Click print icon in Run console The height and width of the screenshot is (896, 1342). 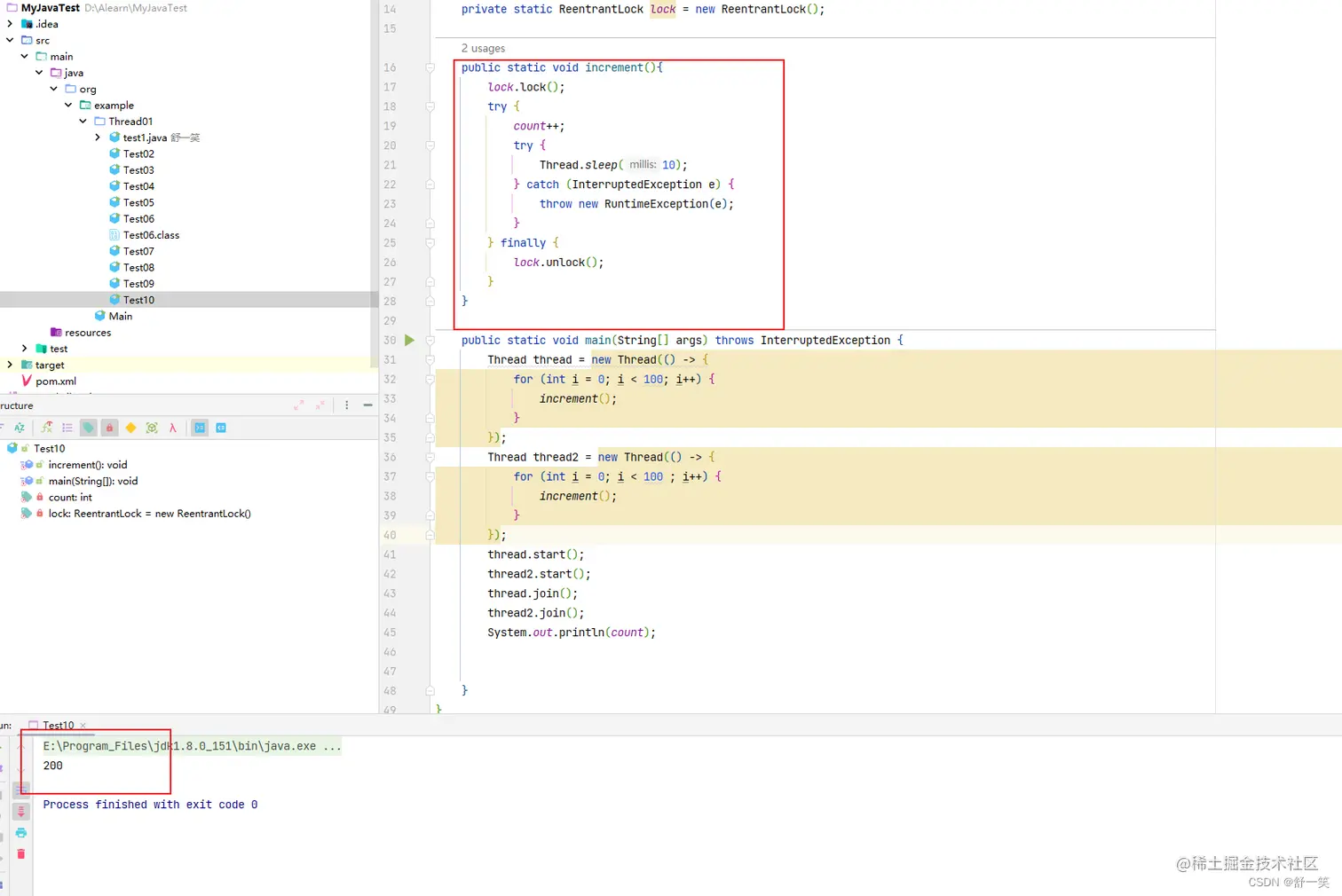tap(21, 833)
